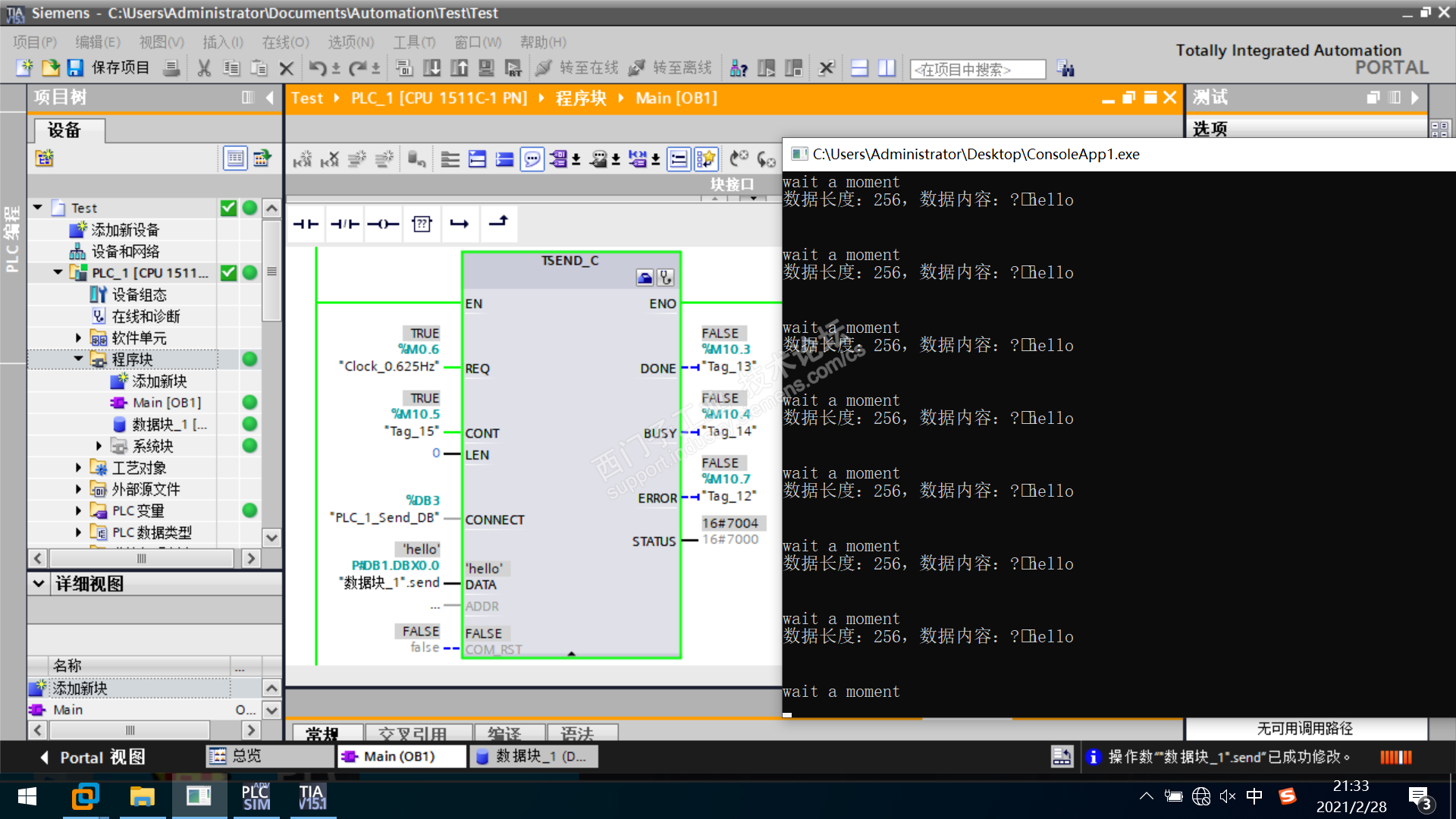The width and height of the screenshot is (1456, 819).
Task: Toggle network comments display in editor toolbar
Action: click(532, 159)
